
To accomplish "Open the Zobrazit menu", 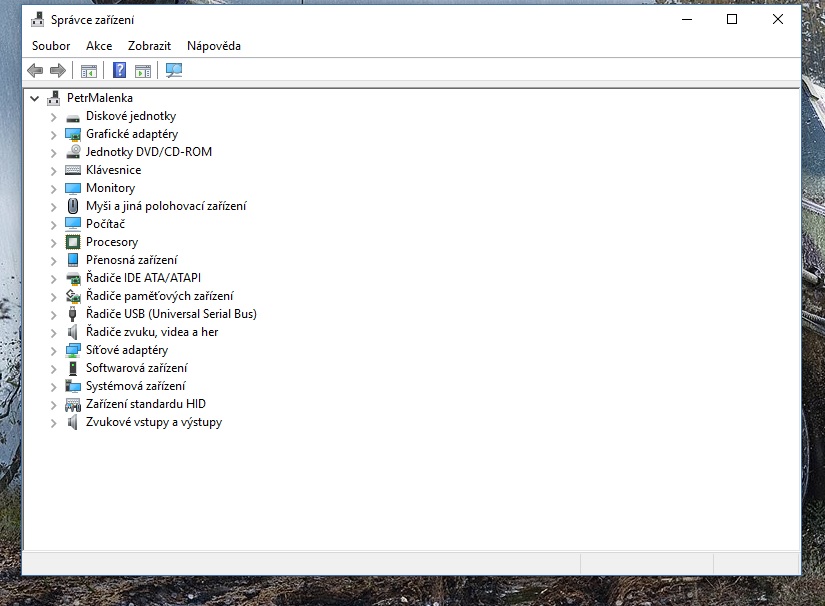I will click(x=149, y=46).
